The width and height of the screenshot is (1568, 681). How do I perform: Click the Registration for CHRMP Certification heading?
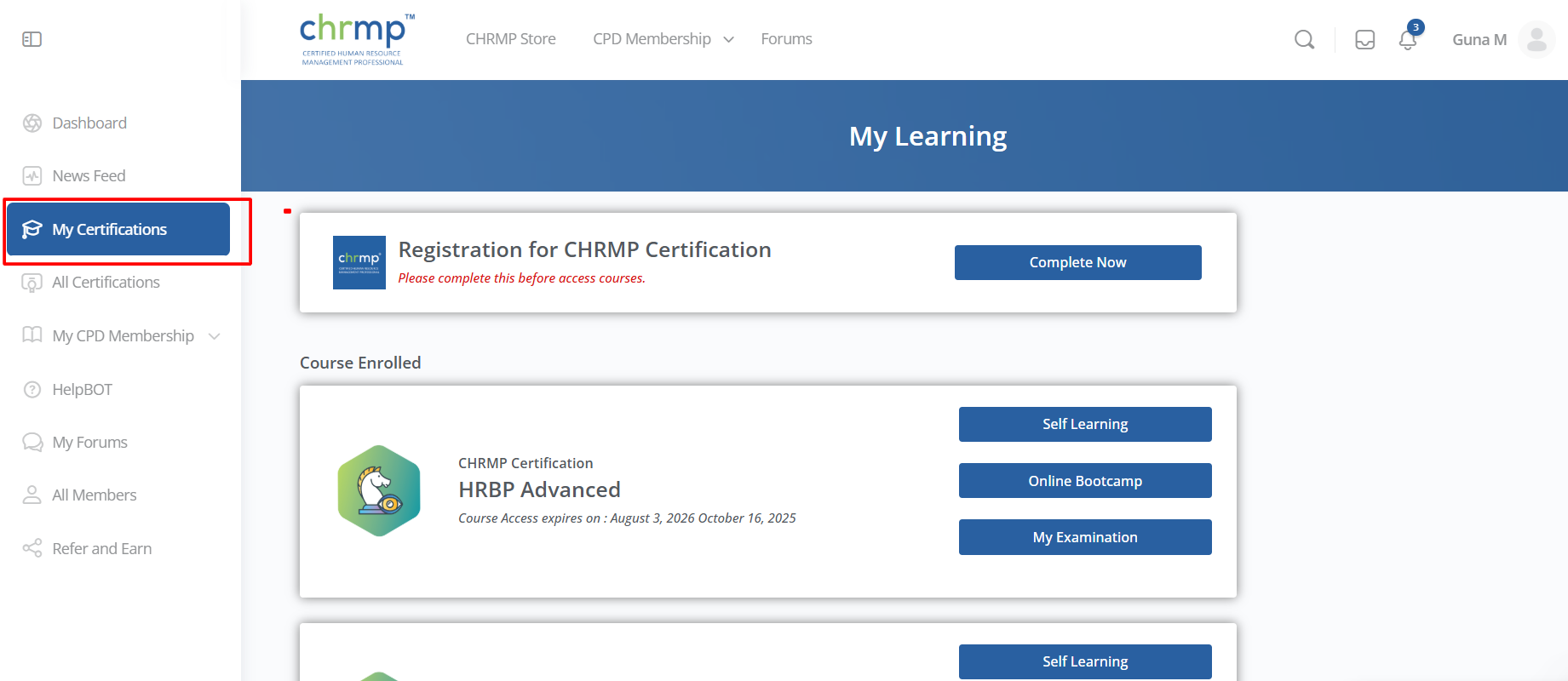coord(584,249)
